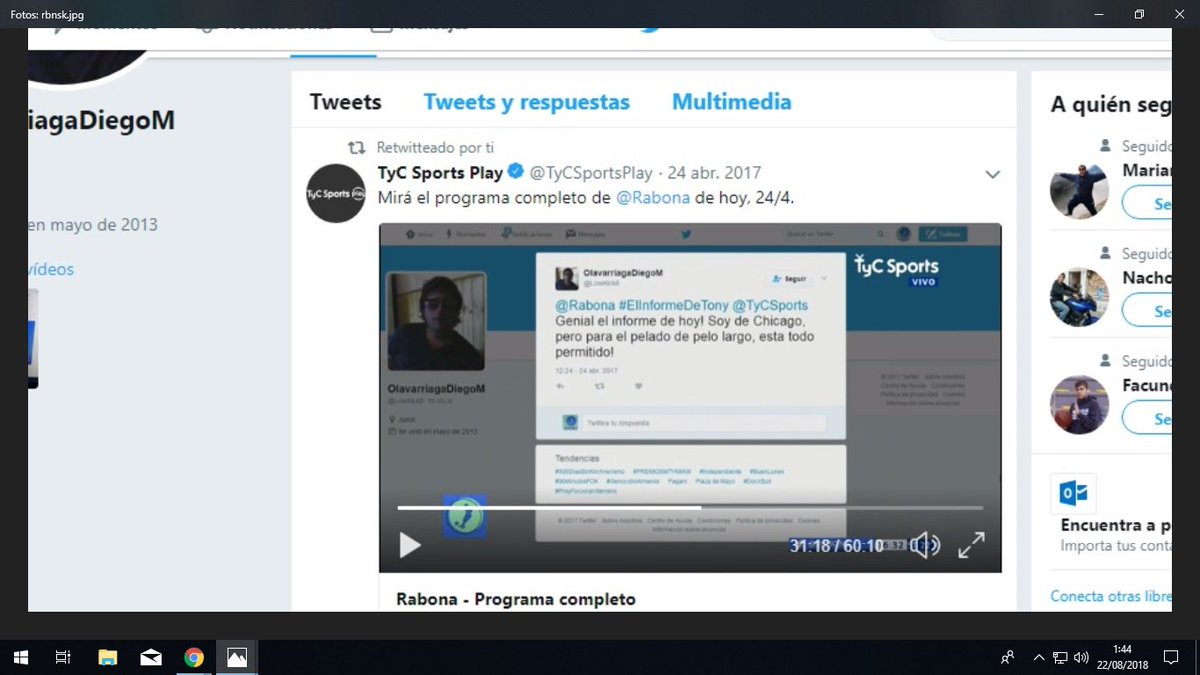This screenshot has width=1200, height=675.
Task: Open the TyC Sports Play profile name
Action: tap(441, 173)
